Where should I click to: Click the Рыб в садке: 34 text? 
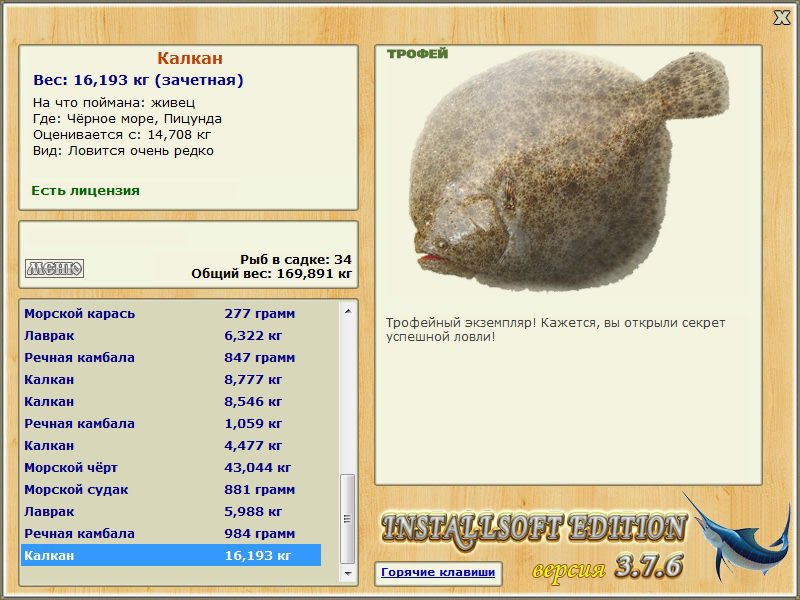coord(296,259)
